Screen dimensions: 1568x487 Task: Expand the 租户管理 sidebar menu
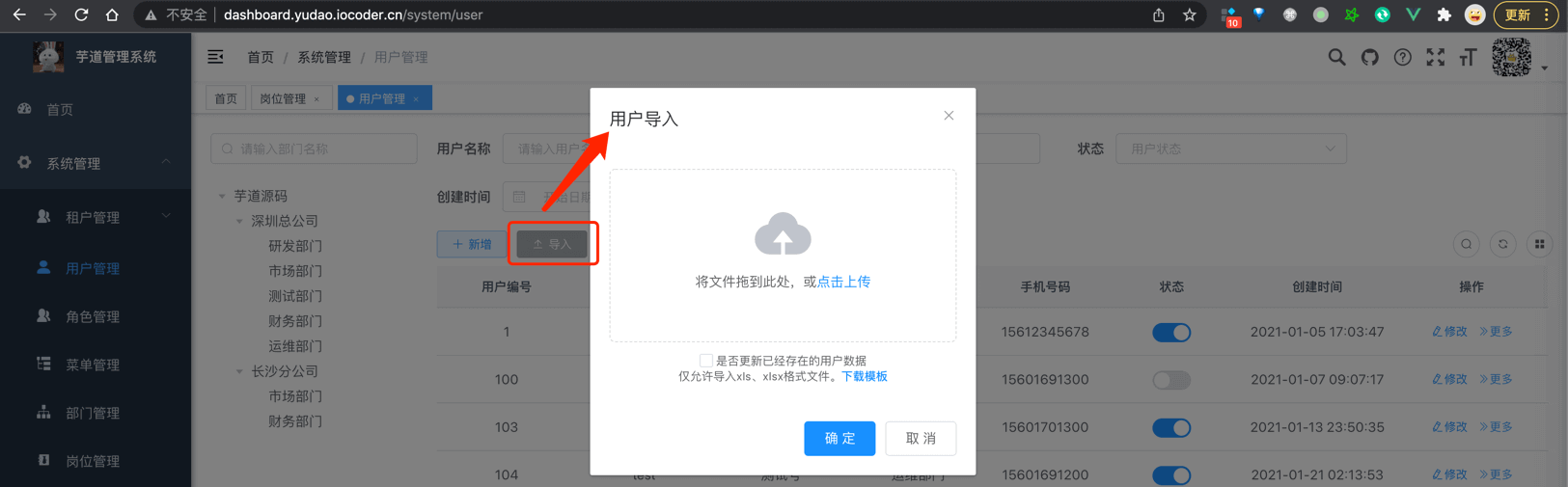[94, 217]
